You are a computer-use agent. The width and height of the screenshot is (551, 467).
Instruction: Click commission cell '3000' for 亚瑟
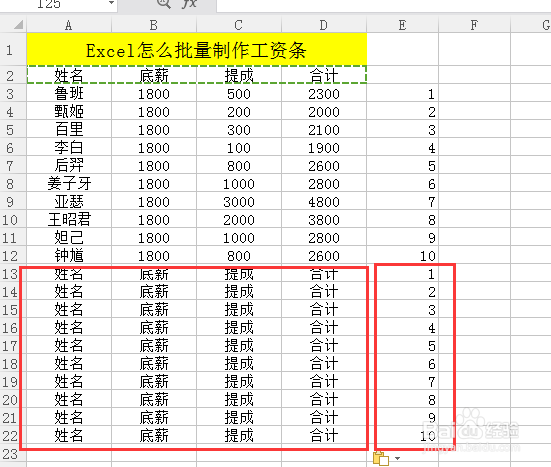coord(239,201)
